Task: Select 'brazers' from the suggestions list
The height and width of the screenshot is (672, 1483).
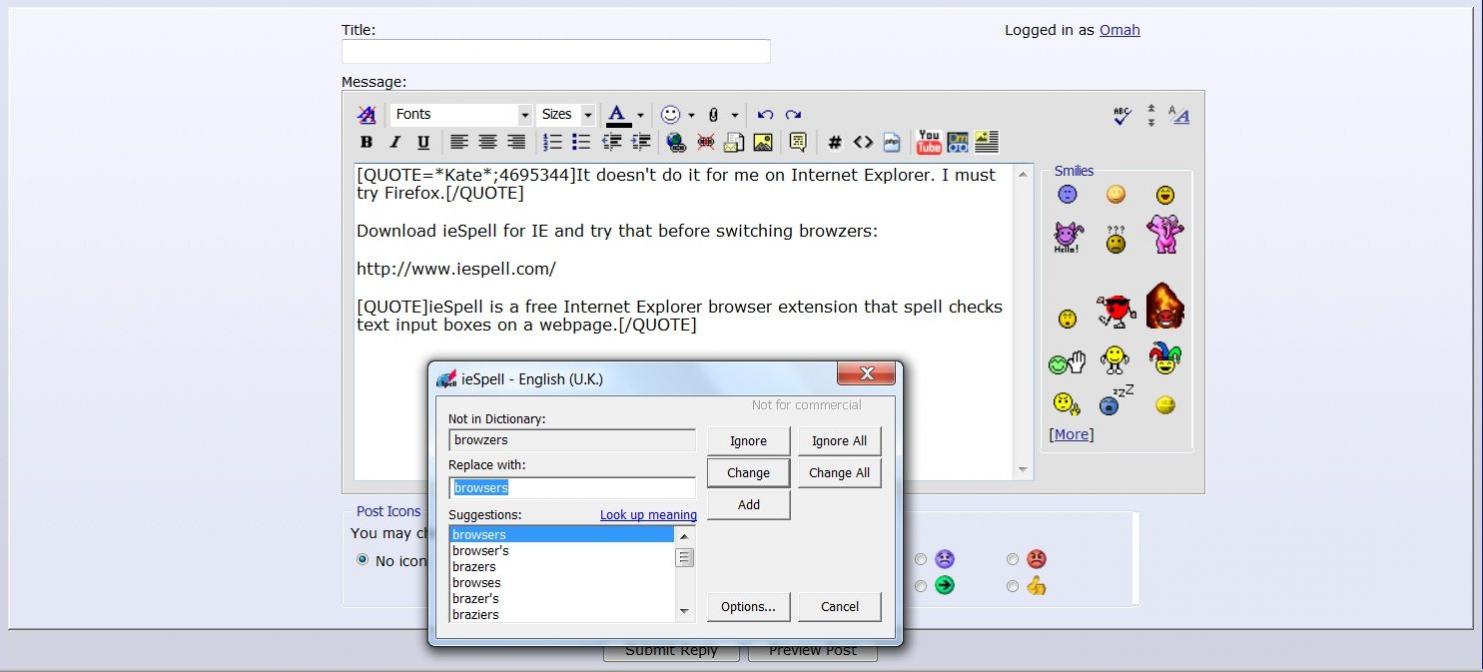Action: pos(474,567)
